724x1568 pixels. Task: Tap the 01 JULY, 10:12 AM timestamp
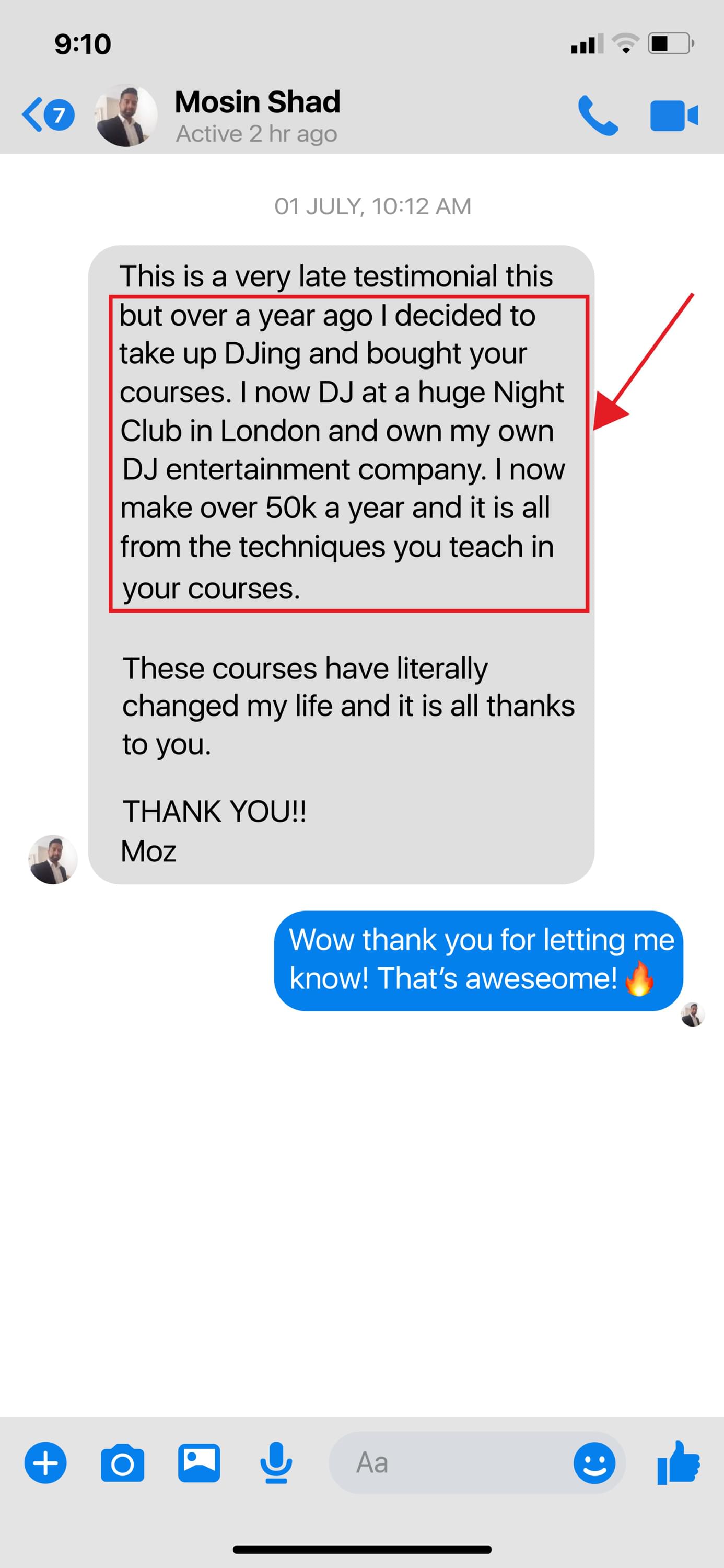point(372,206)
